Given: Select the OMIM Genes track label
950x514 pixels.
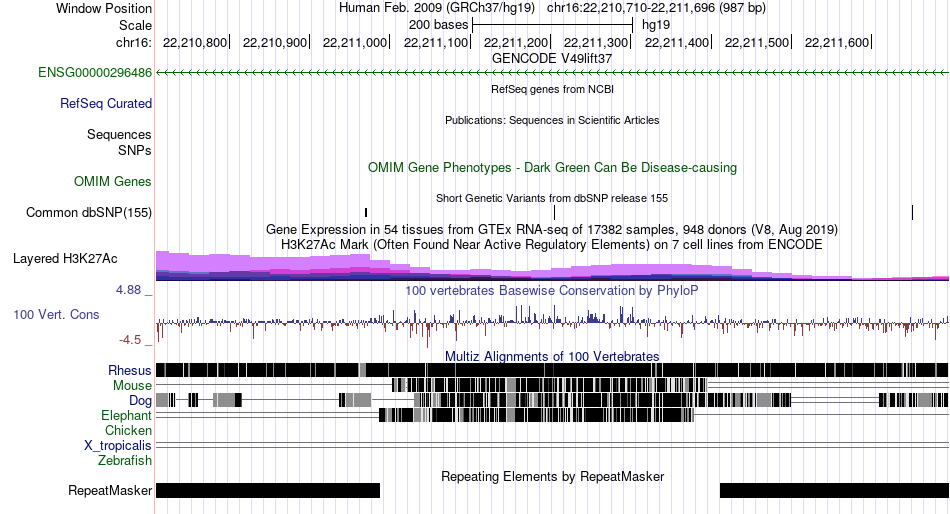Looking at the screenshot, I should point(113,182).
